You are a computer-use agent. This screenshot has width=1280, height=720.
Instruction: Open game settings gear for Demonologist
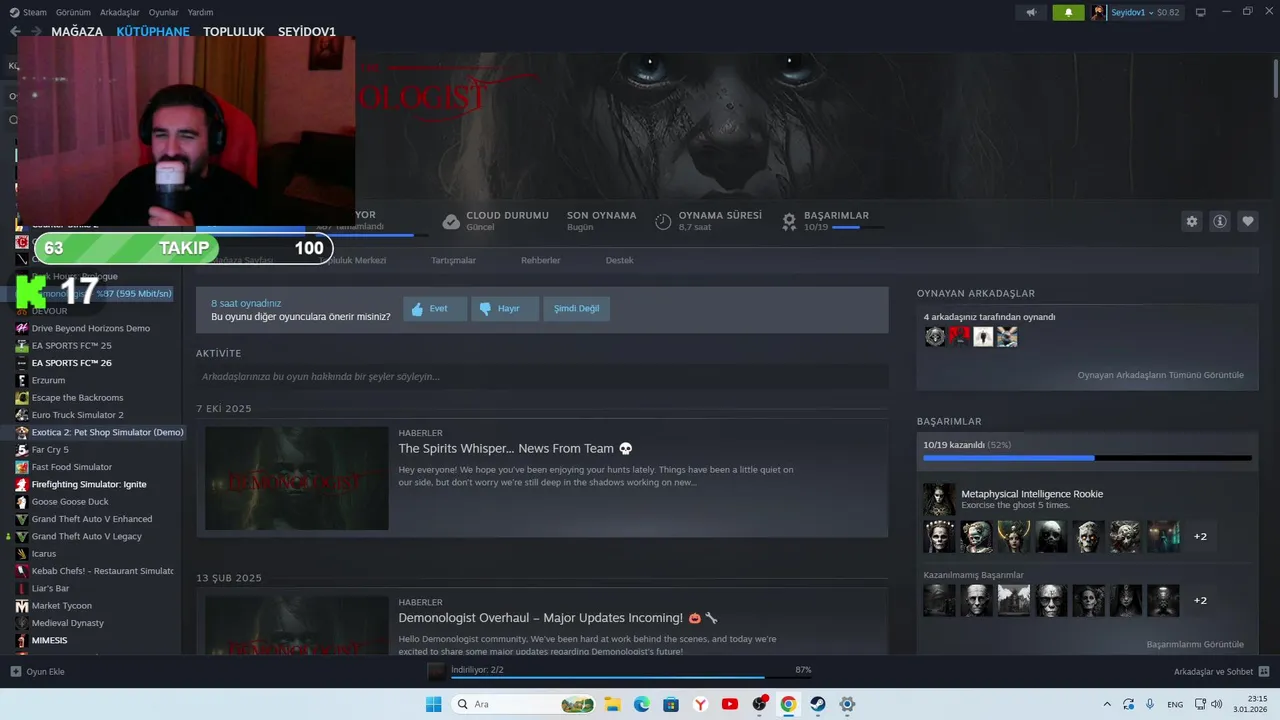(x=1191, y=221)
